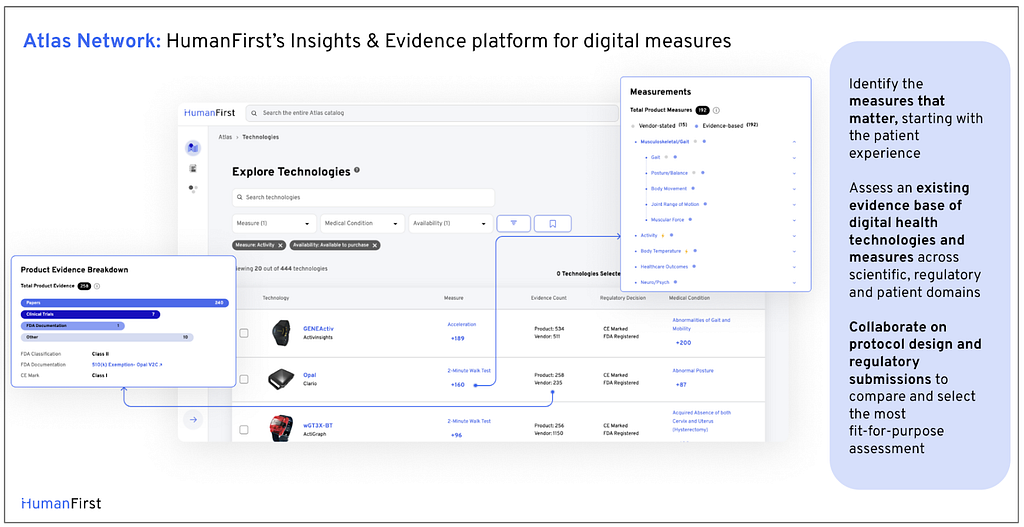Tick the Opal row checkbox
Image resolution: width=1024 pixels, height=527 pixels.
coord(244,379)
